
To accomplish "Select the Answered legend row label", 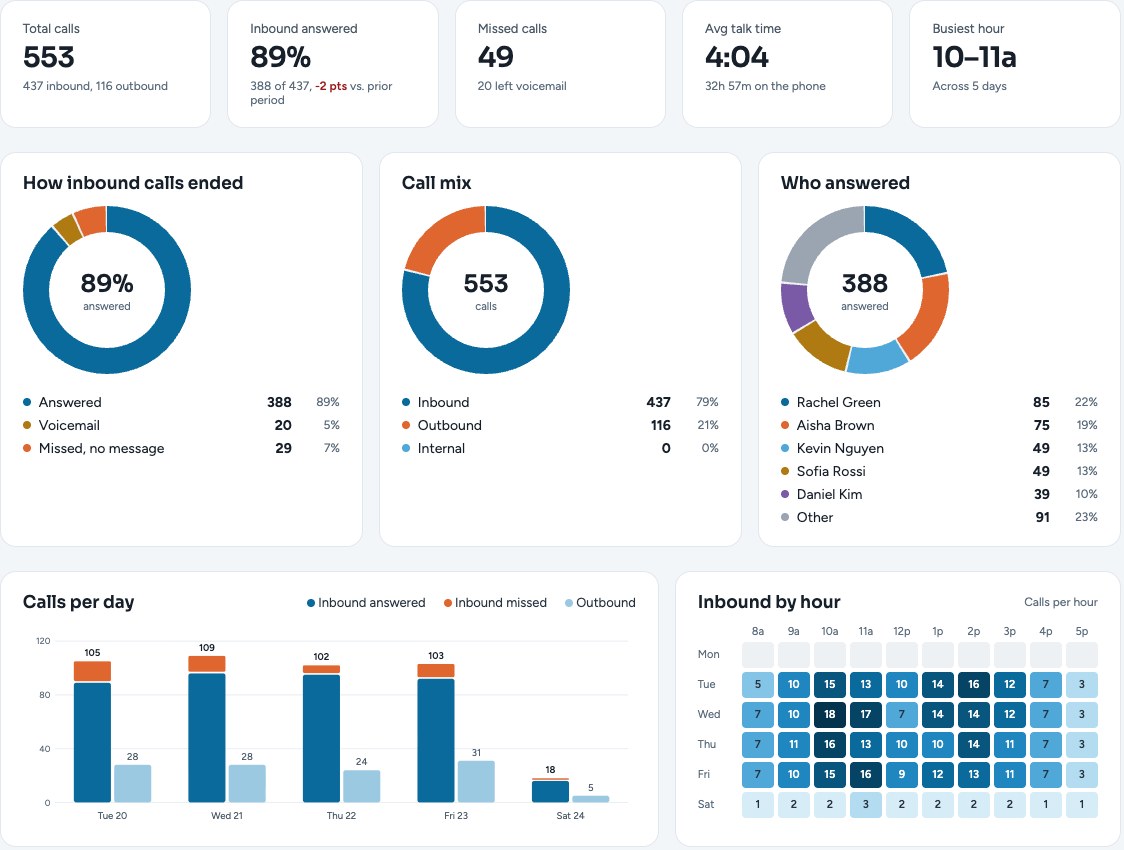I will click(x=70, y=403).
